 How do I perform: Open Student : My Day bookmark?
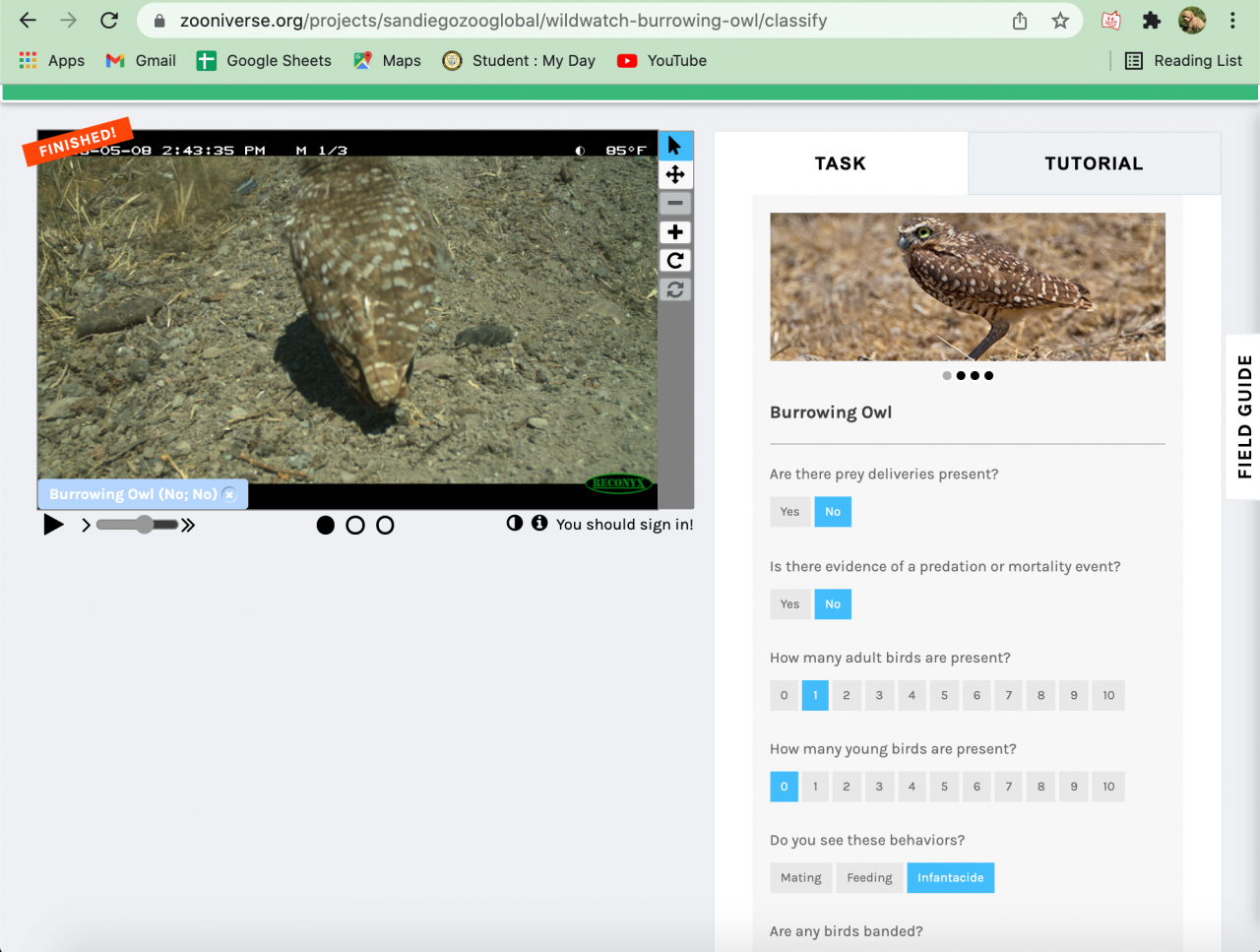(x=519, y=61)
